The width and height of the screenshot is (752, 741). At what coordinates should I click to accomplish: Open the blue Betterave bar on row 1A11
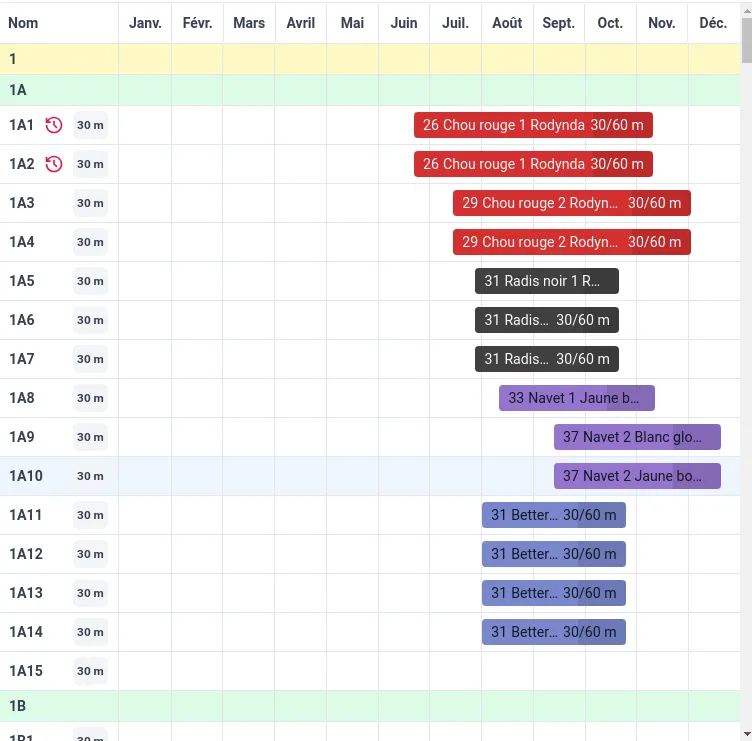pyautogui.click(x=553, y=515)
